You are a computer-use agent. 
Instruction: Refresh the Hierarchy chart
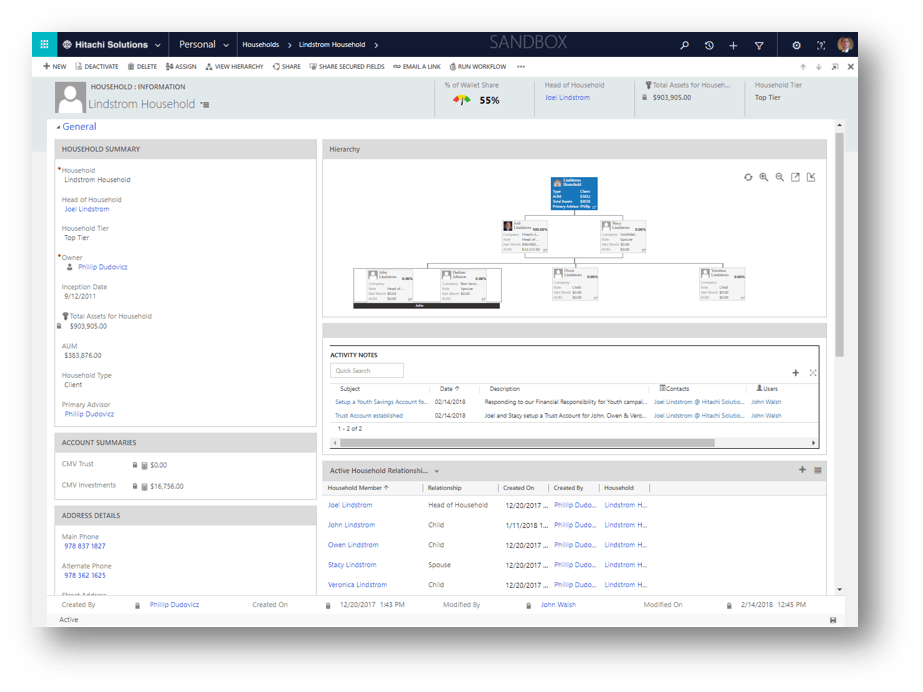coord(747,177)
